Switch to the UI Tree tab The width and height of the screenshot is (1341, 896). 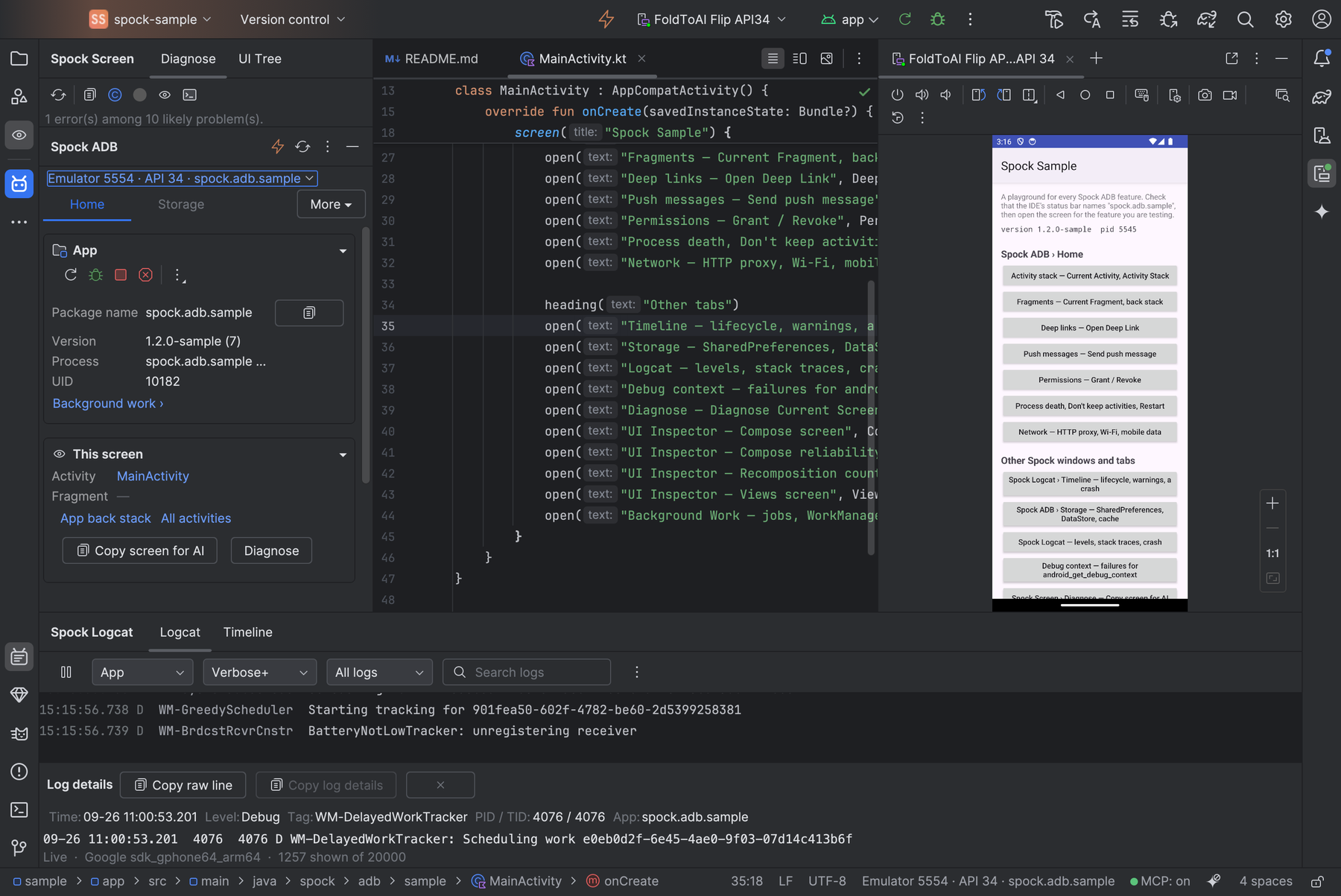[x=259, y=59]
